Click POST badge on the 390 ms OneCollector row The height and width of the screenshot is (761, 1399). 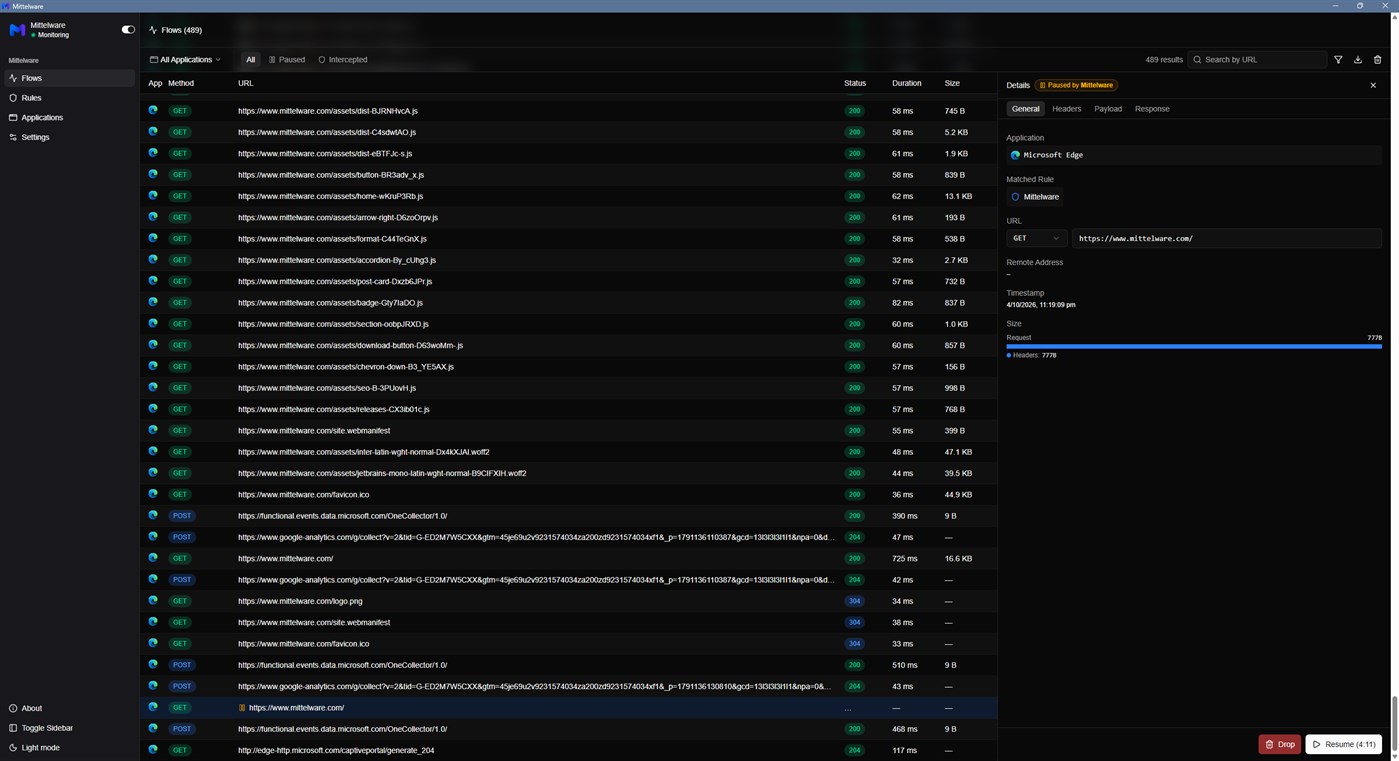click(181, 516)
